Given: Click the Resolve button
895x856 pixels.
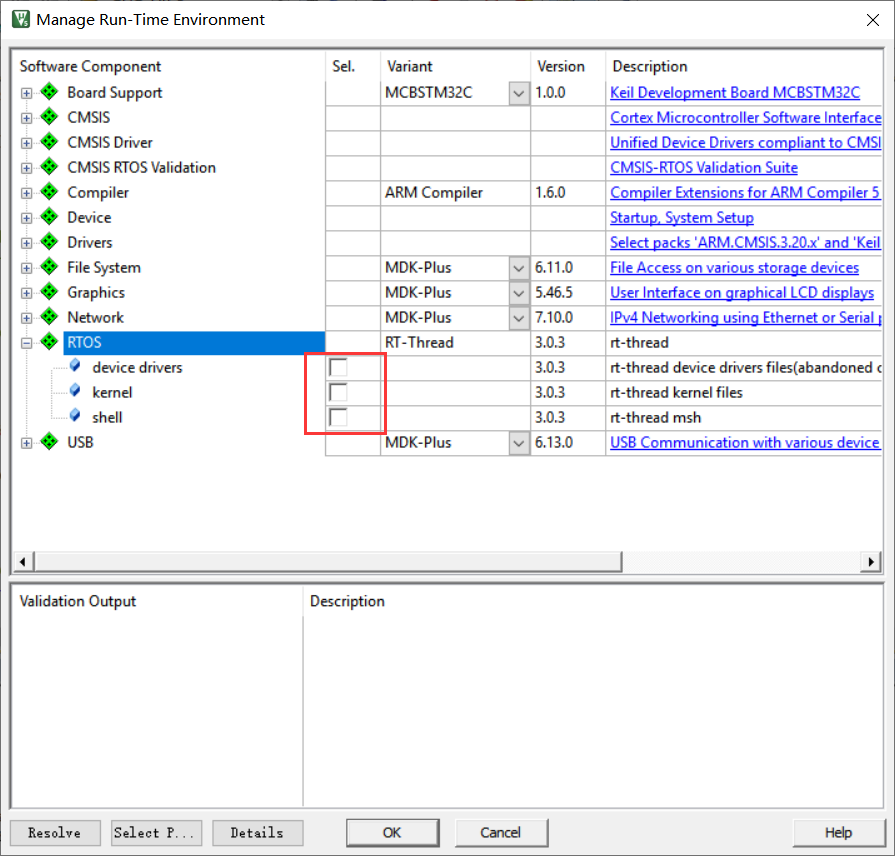Looking at the screenshot, I should pyautogui.click(x=55, y=833).
